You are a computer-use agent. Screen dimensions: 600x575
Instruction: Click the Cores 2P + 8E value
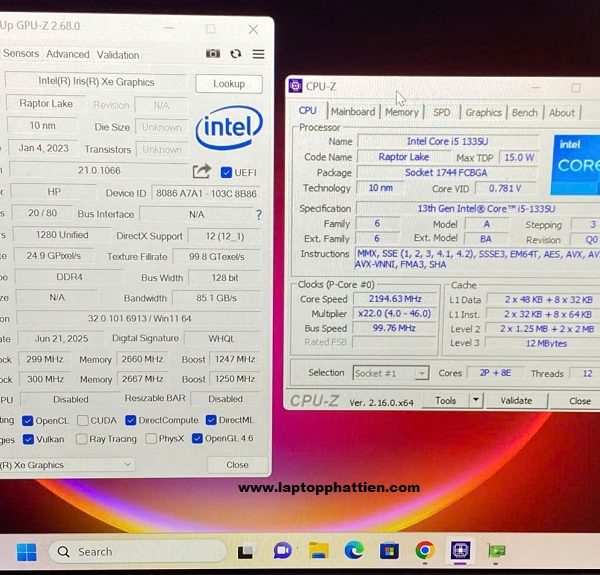pyautogui.click(x=495, y=373)
